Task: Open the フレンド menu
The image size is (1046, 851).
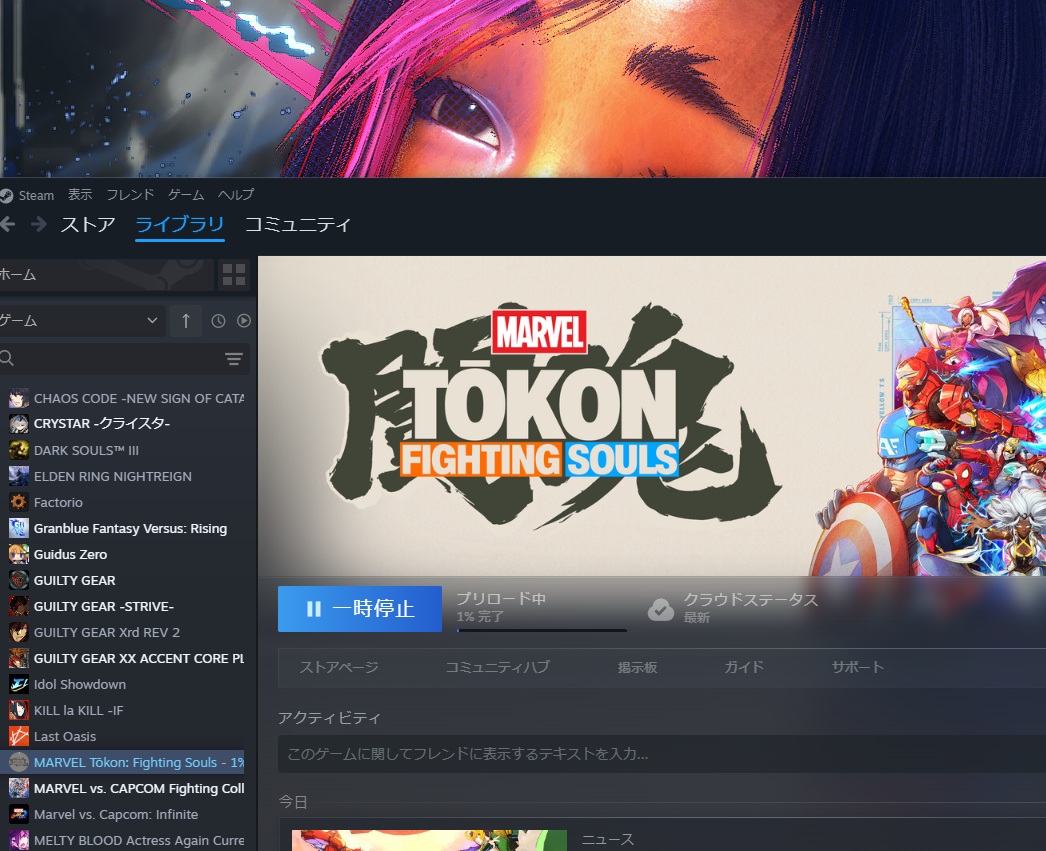Action: pos(130,195)
